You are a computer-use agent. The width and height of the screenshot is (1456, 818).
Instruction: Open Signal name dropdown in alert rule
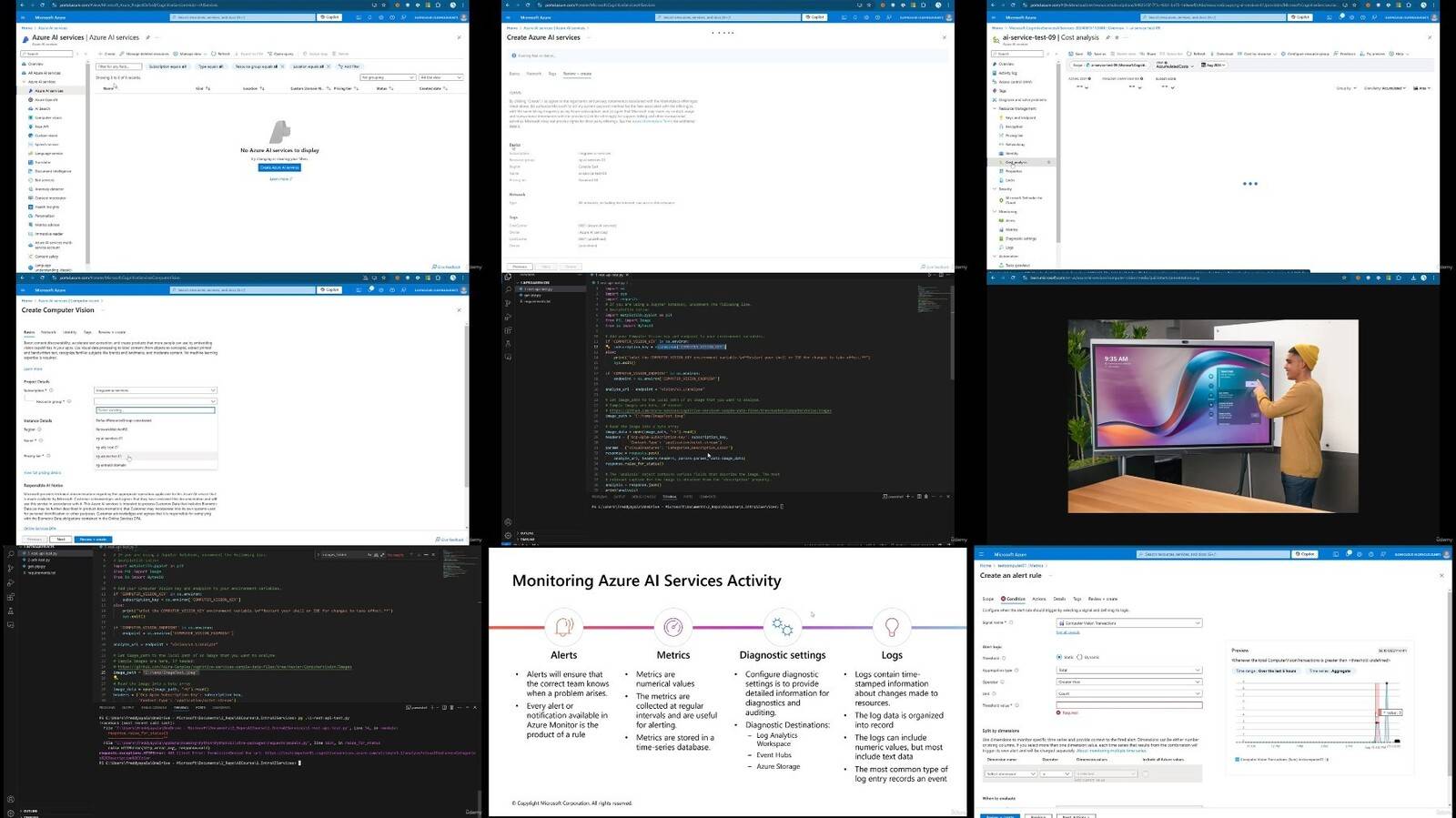pos(1128,623)
